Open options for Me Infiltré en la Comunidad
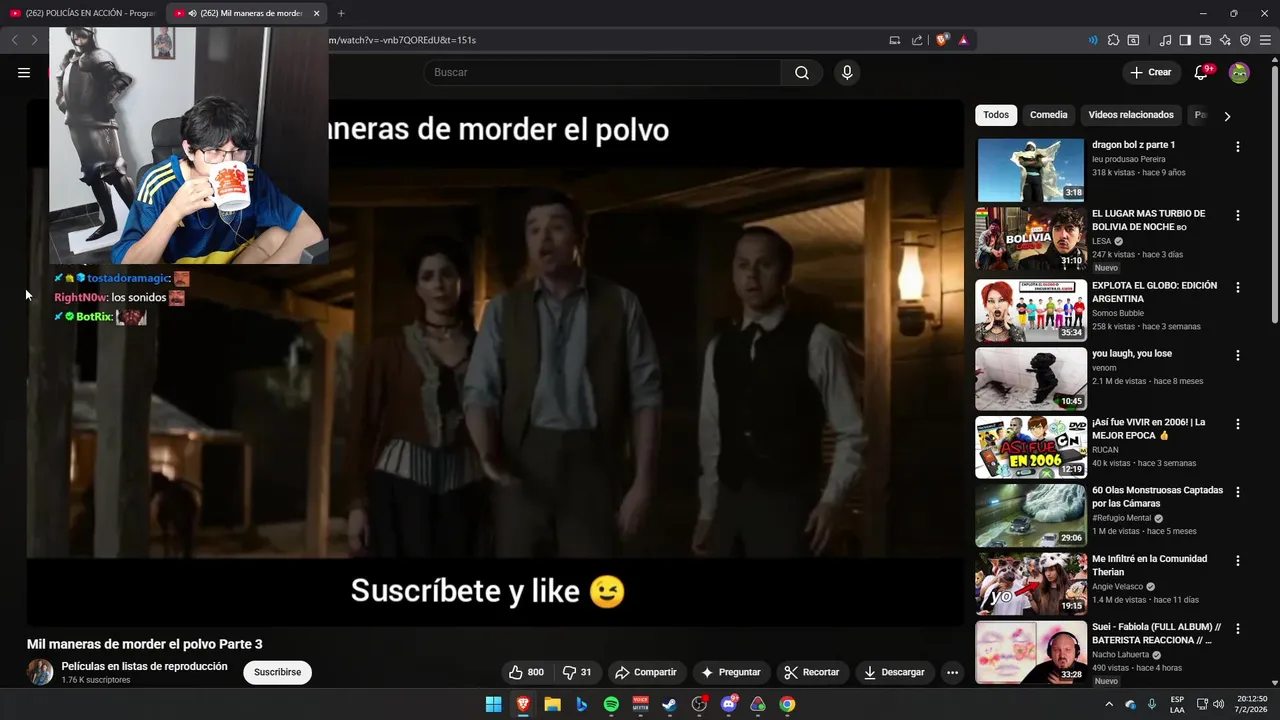 point(1238,560)
